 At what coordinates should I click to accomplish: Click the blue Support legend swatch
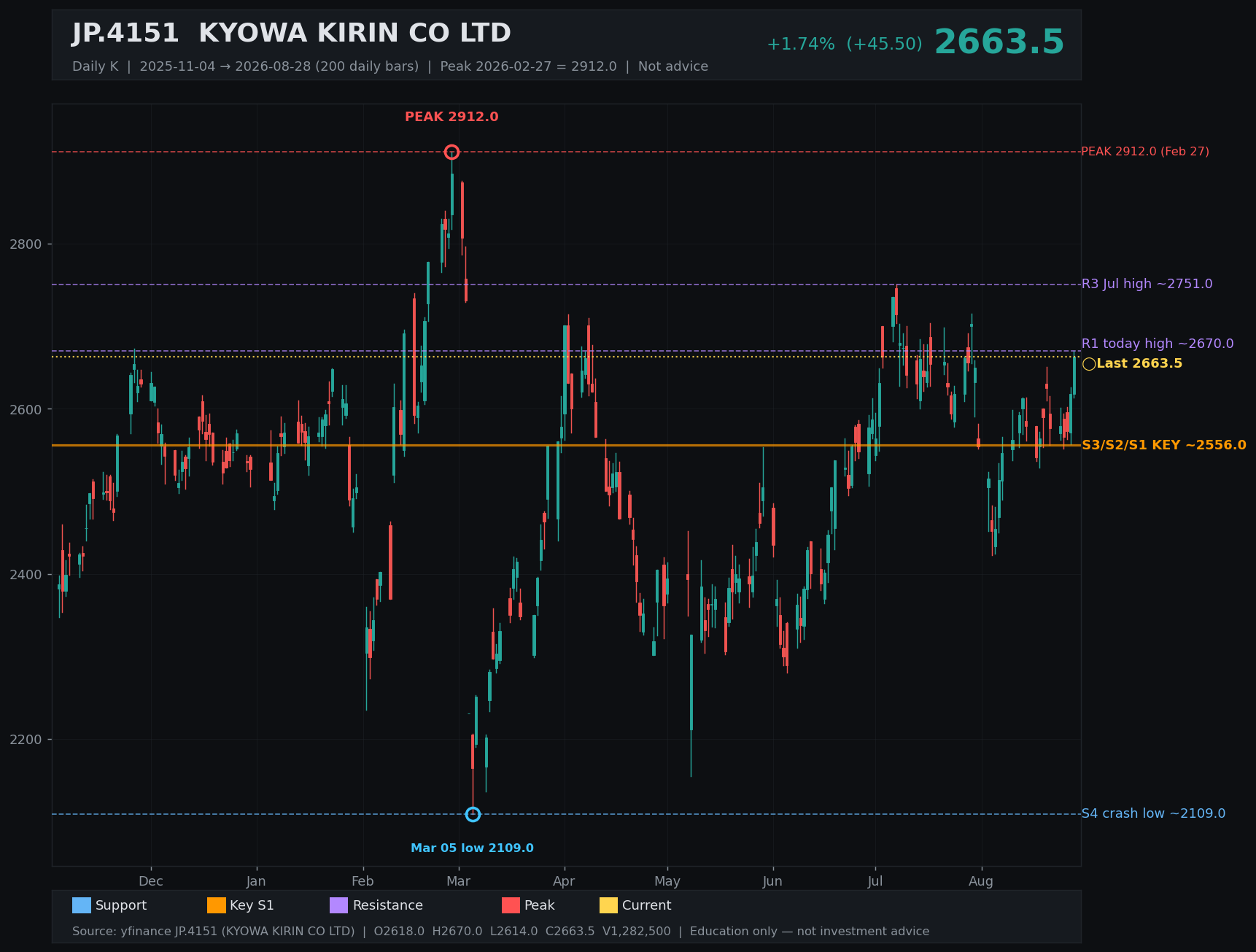[x=82, y=905]
